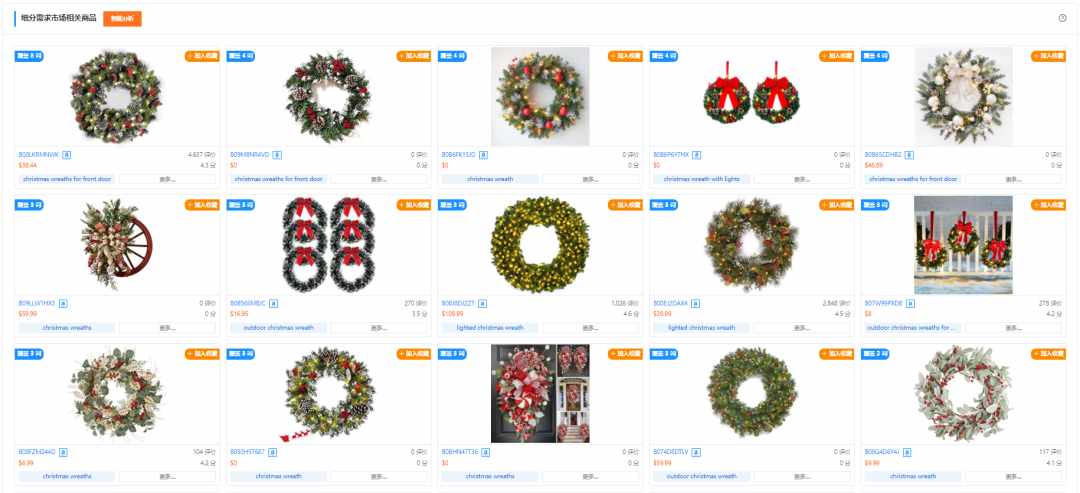Open Amazon icon beside the $38.44 wreath ASIN
Viewport: 1080px width, 493px height.
click(65, 155)
